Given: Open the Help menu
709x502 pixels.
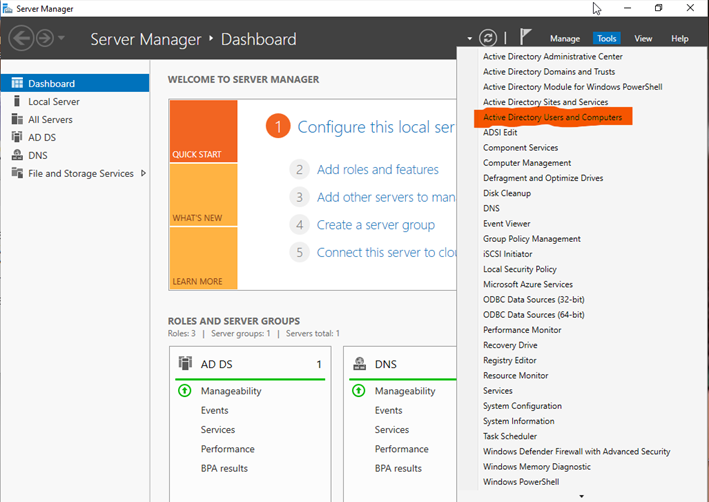Looking at the screenshot, I should 680,39.
